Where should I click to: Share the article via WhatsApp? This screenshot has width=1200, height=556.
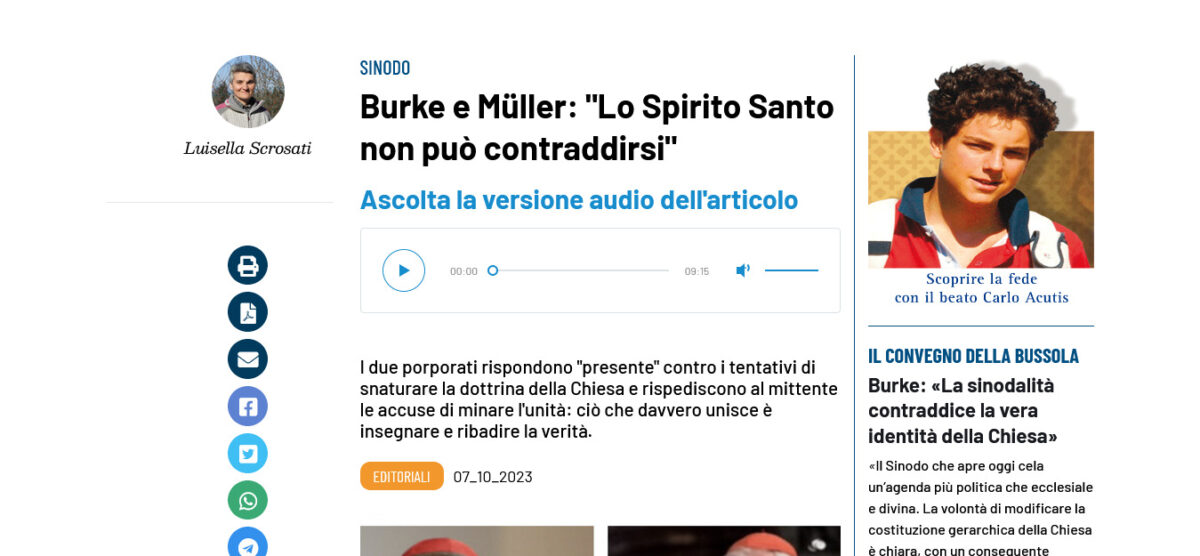[x=248, y=500]
